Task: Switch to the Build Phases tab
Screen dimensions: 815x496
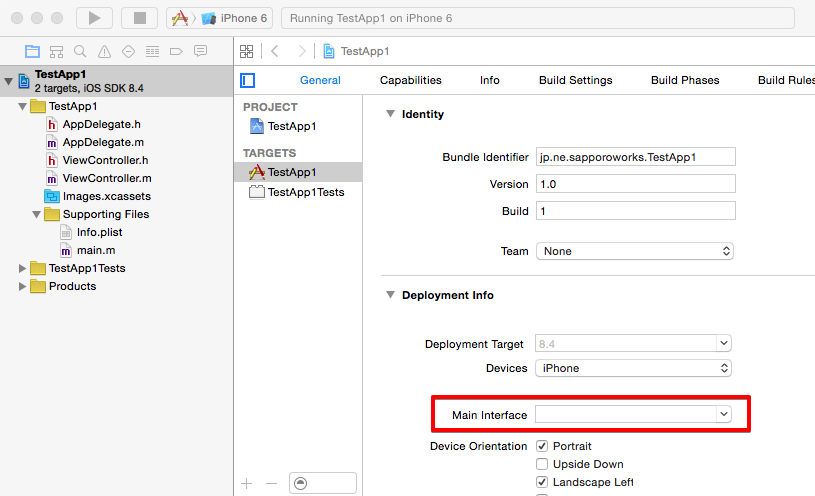Action: pyautogui.click(x=685, y=80)
